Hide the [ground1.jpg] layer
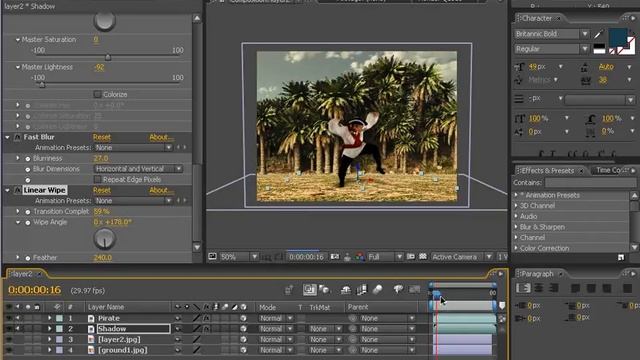The image size is (640, 360). point(9,350)
